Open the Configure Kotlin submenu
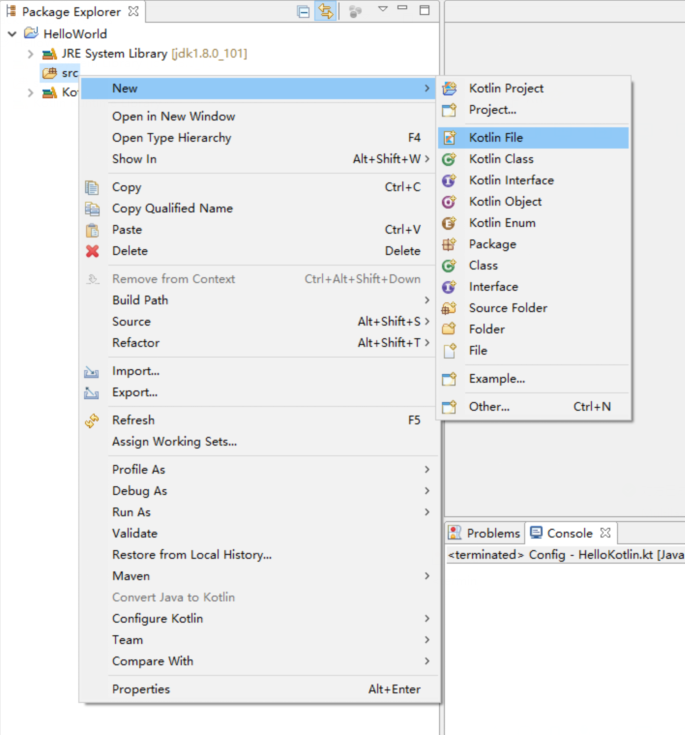Image resolution: width=685 pixels, height=735 pixels. point(258,618)
